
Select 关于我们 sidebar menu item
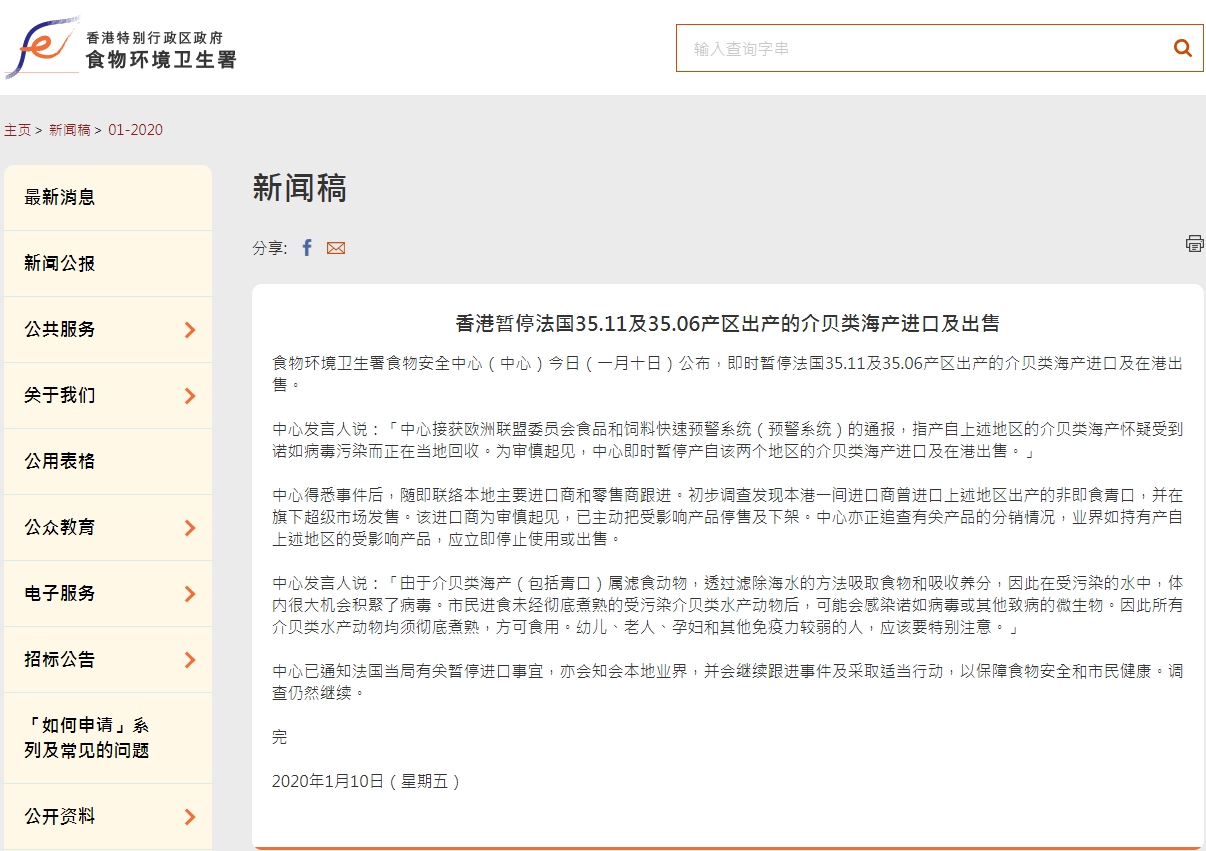tap(108, 396)
